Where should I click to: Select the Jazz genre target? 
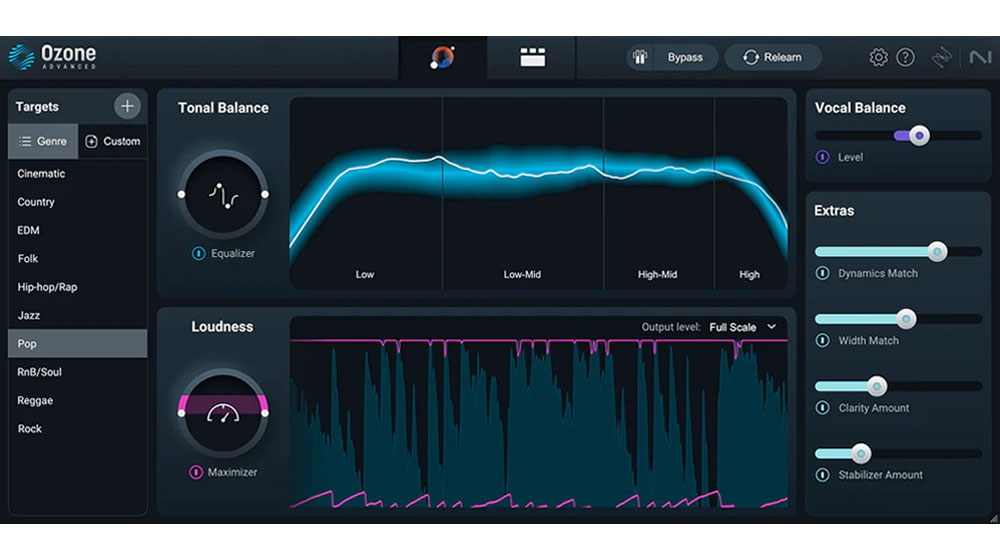(78, 315)
